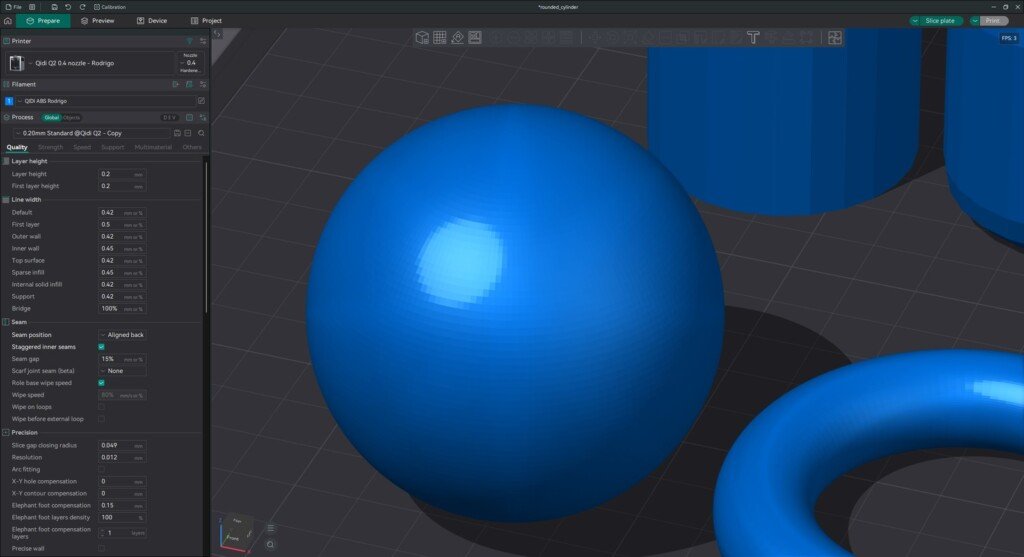The width and height of the screenshot is (1024, 557).
Task: Open the Calibration menu
Action: (110, 7)
